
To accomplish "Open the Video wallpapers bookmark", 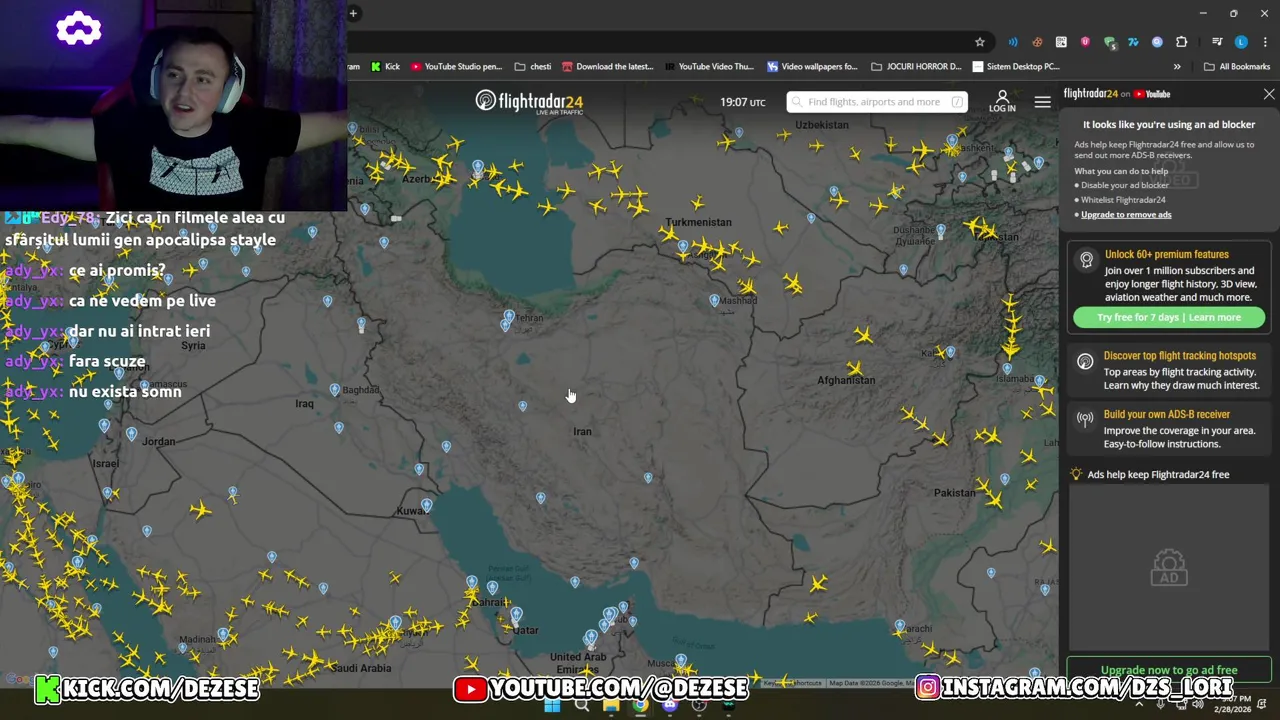I will pos(812,67).
